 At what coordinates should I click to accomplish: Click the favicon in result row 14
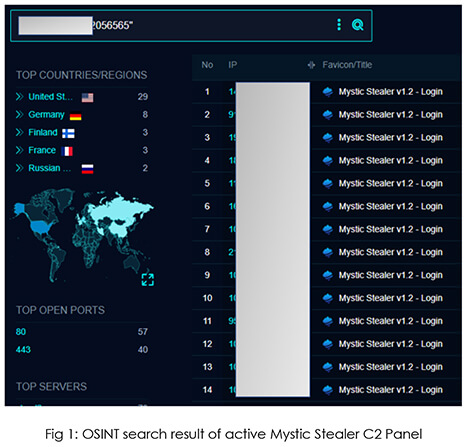coord(328,390)
